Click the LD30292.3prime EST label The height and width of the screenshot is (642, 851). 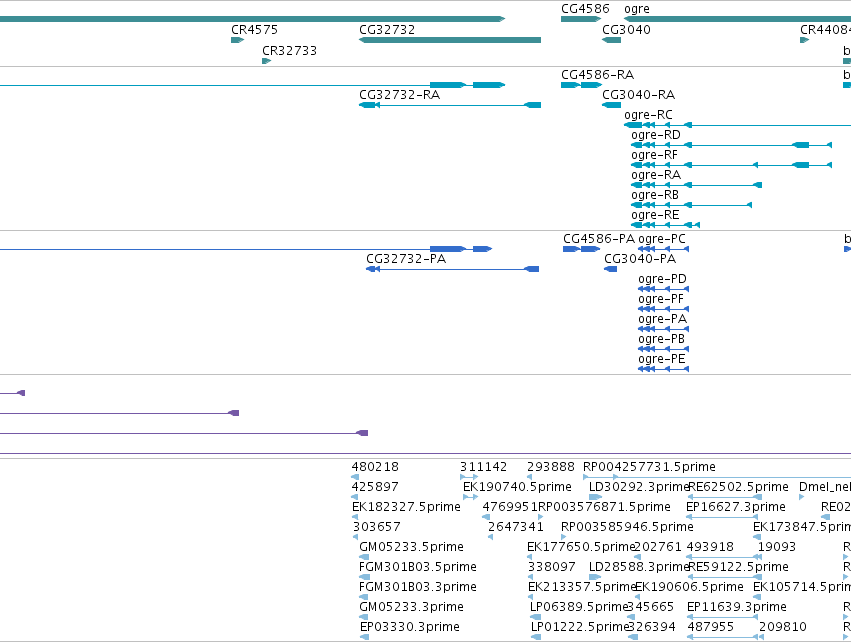pyautogui.click(x=639, y=487)
